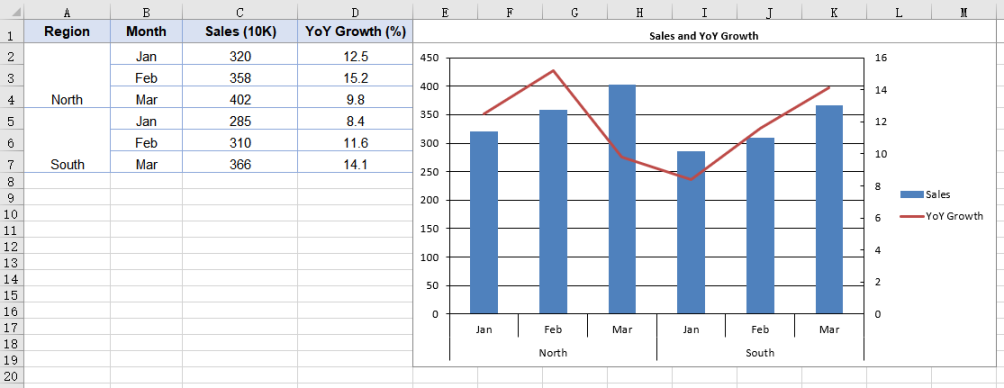The image size is (1004, 388).
Task: Select sales value 320
Action: 240,56
